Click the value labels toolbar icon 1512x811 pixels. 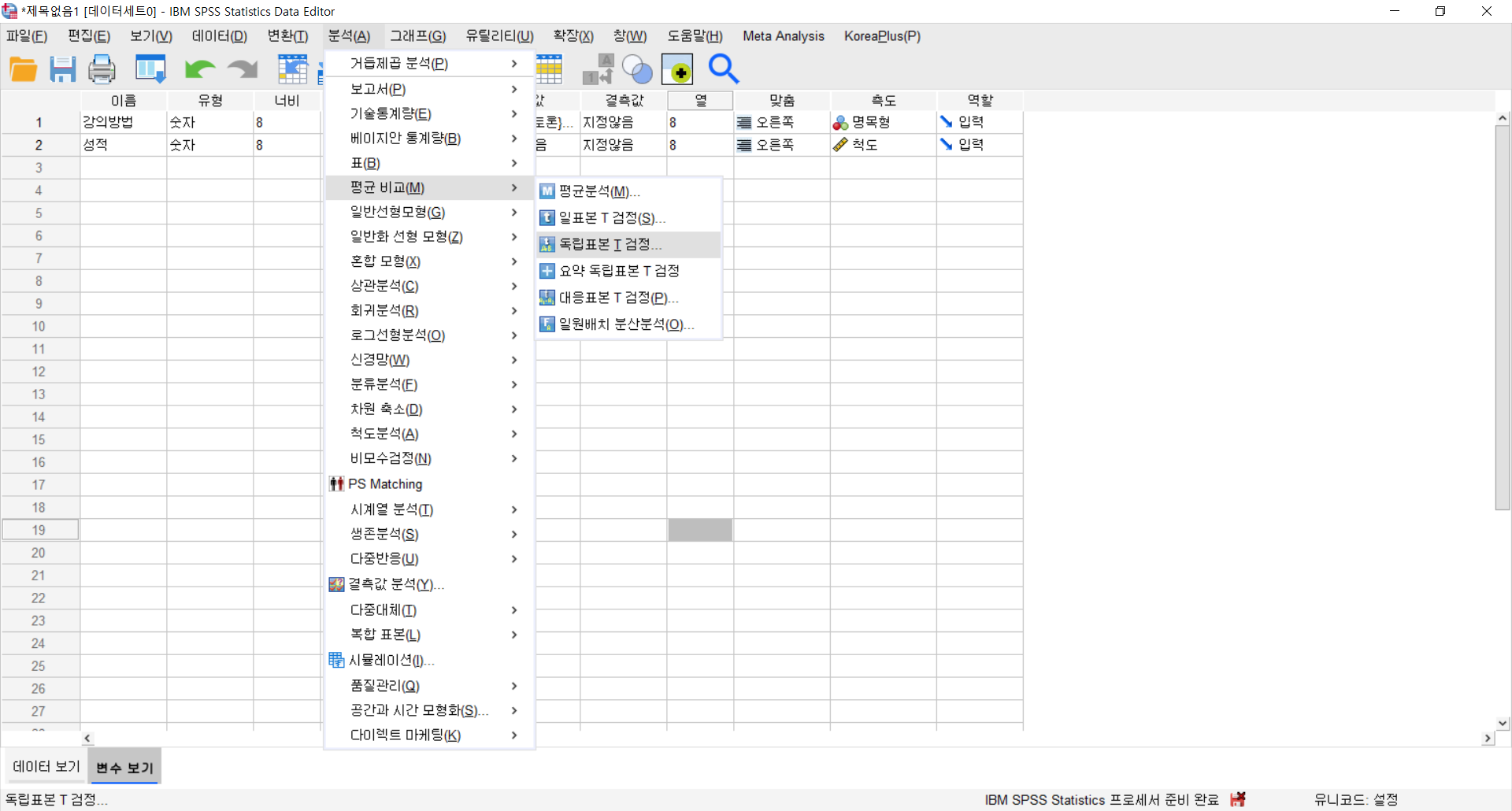pyautogui.click(x=598, y=70)
